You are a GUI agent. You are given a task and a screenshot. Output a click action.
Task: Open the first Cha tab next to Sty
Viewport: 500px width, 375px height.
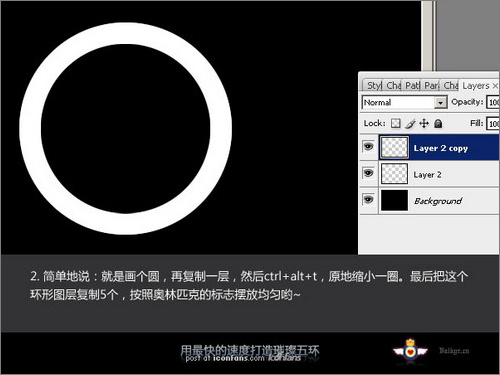393,86
